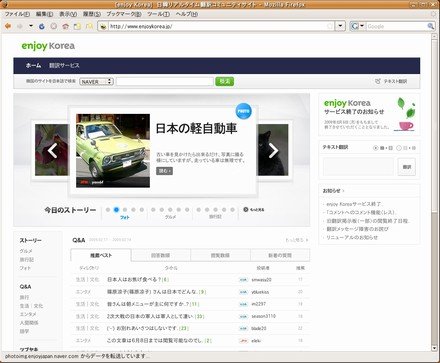
Task: Select the second translation direction radio button
Action: [399, 148]
